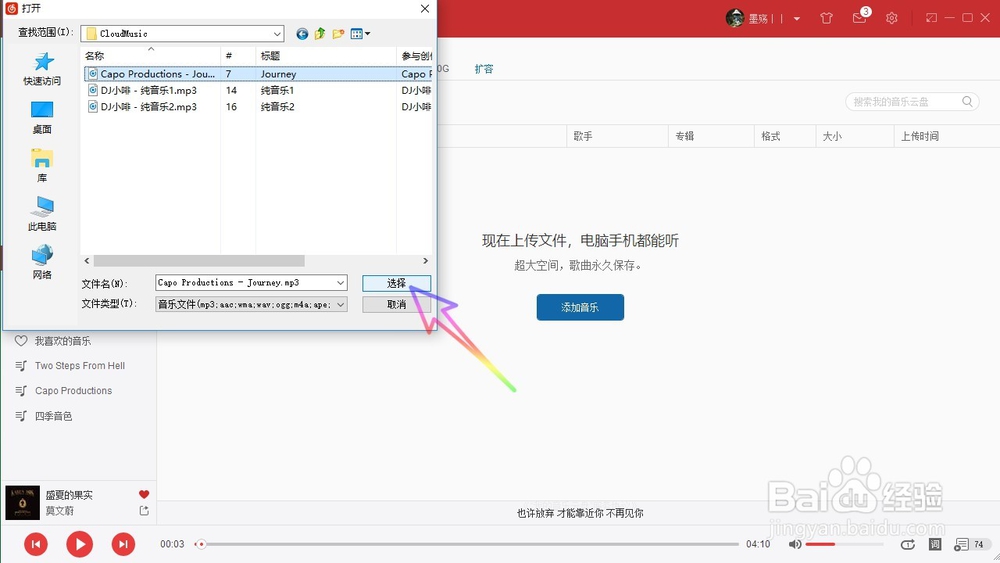
Task: Click the previous track button
Action: (36, 544)
